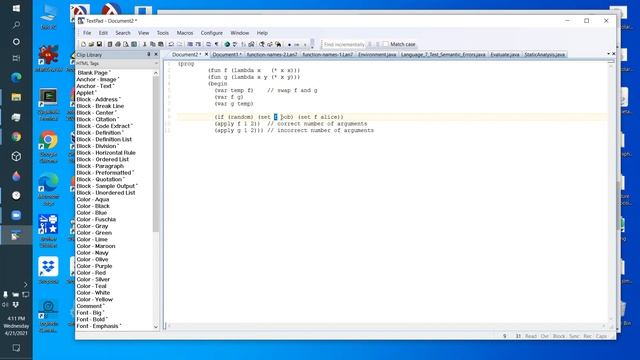Open File Explorer from the taskbar

click(x=16, y=97)
